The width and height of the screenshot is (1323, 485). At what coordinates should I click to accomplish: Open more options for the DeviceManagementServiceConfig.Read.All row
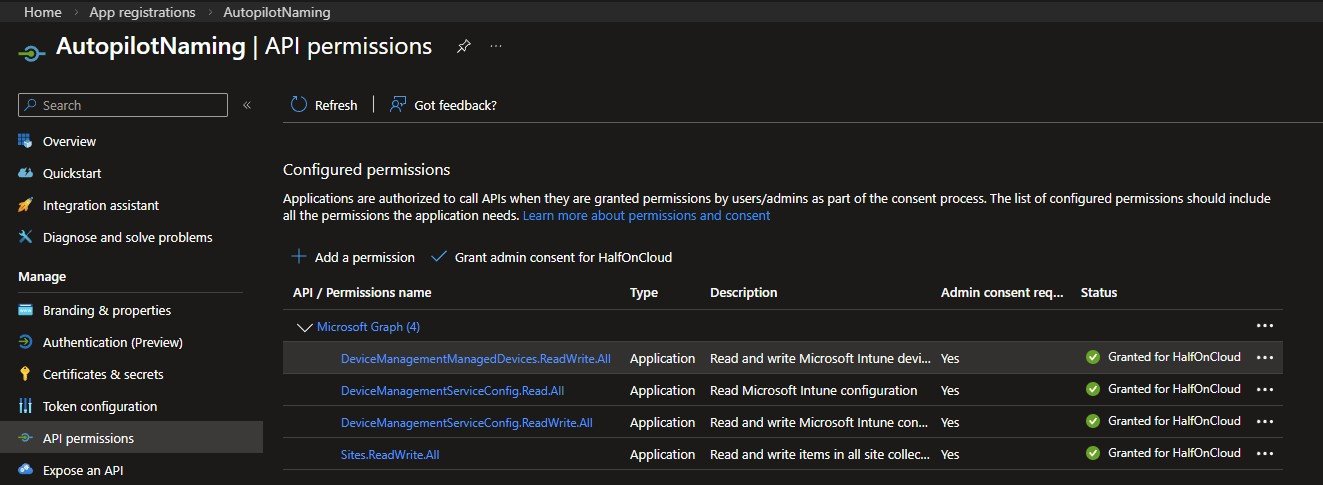point(1264,390)
